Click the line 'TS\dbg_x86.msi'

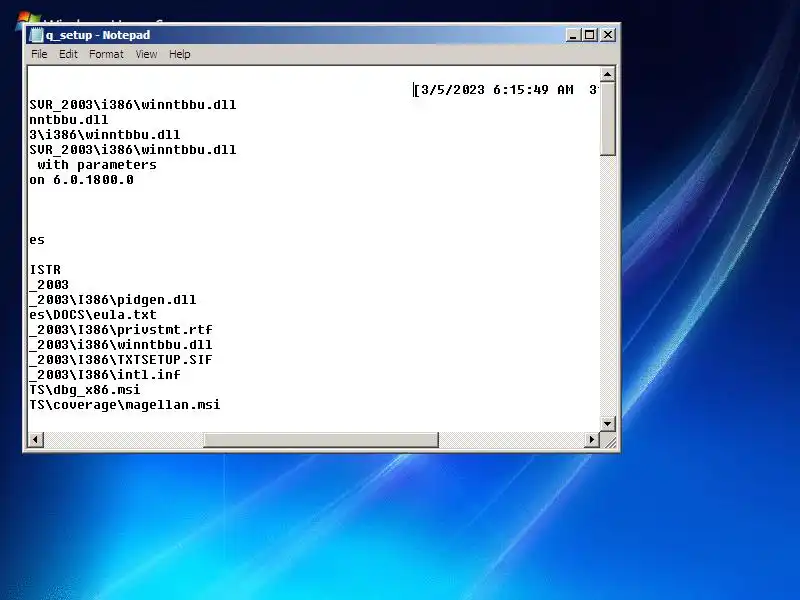coord(85,390)
